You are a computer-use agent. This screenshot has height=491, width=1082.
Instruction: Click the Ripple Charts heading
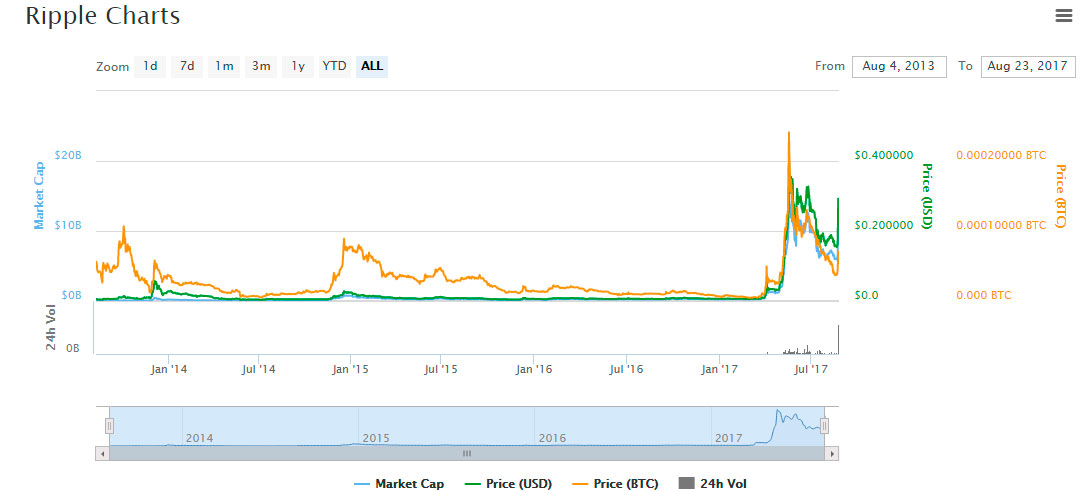pos(103,16)
